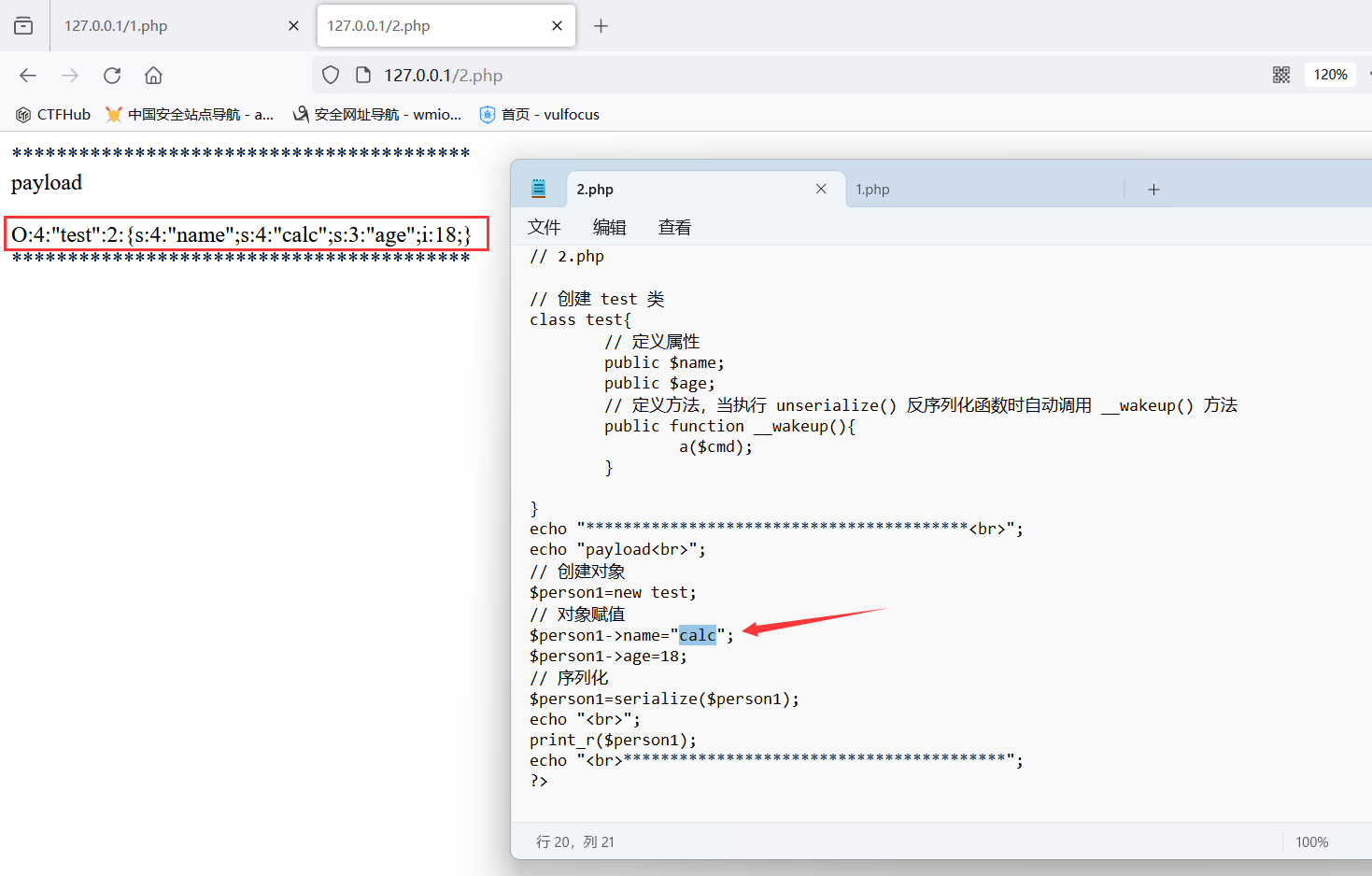Viewport: 1372px width, 876px height.
Task: Click the line public $name; in Notepad
Action: pyautogui.click(x=664, y=362)
